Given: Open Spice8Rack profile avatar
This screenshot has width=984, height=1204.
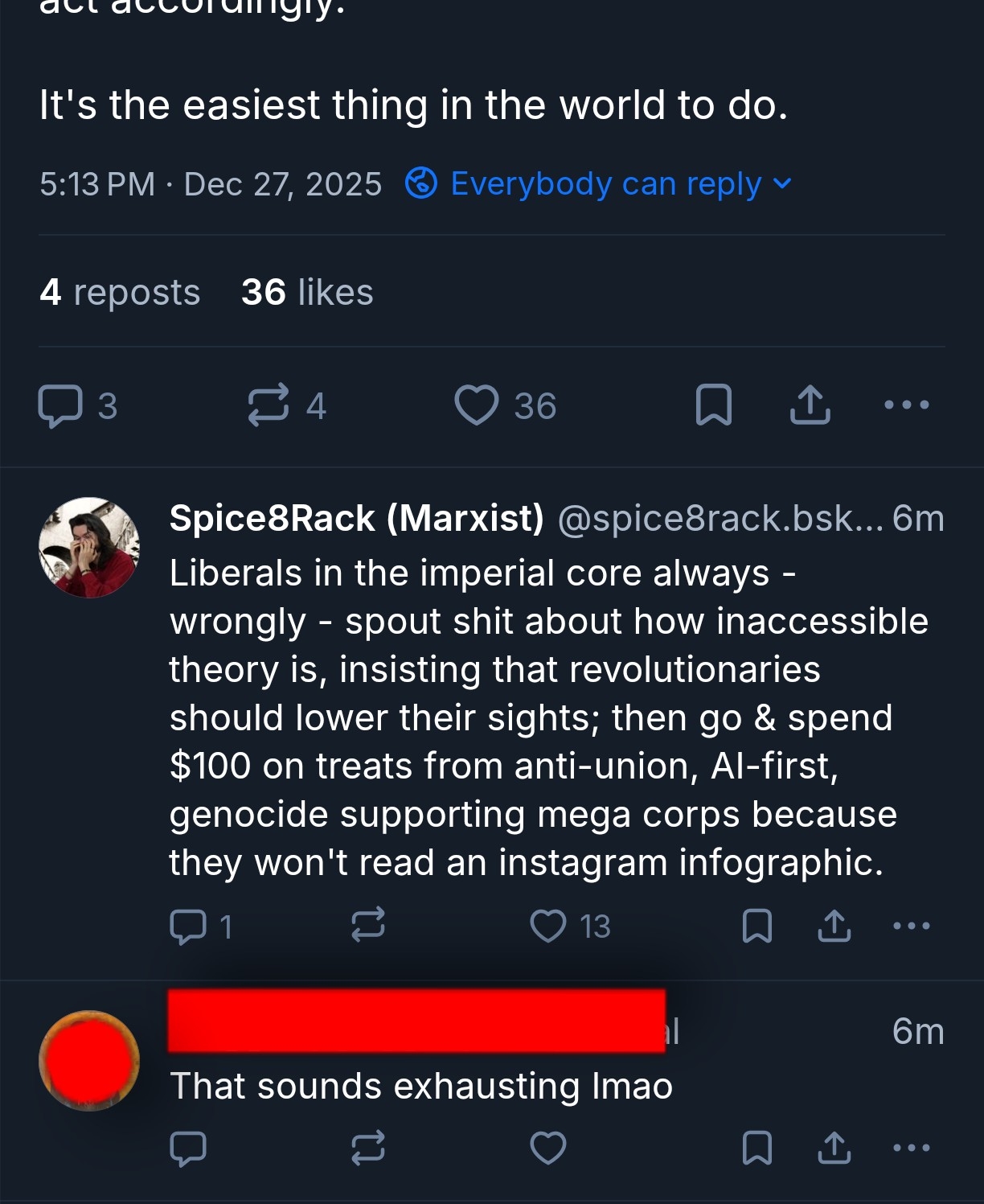Looking at the screenshot, I should coord(89,548).
